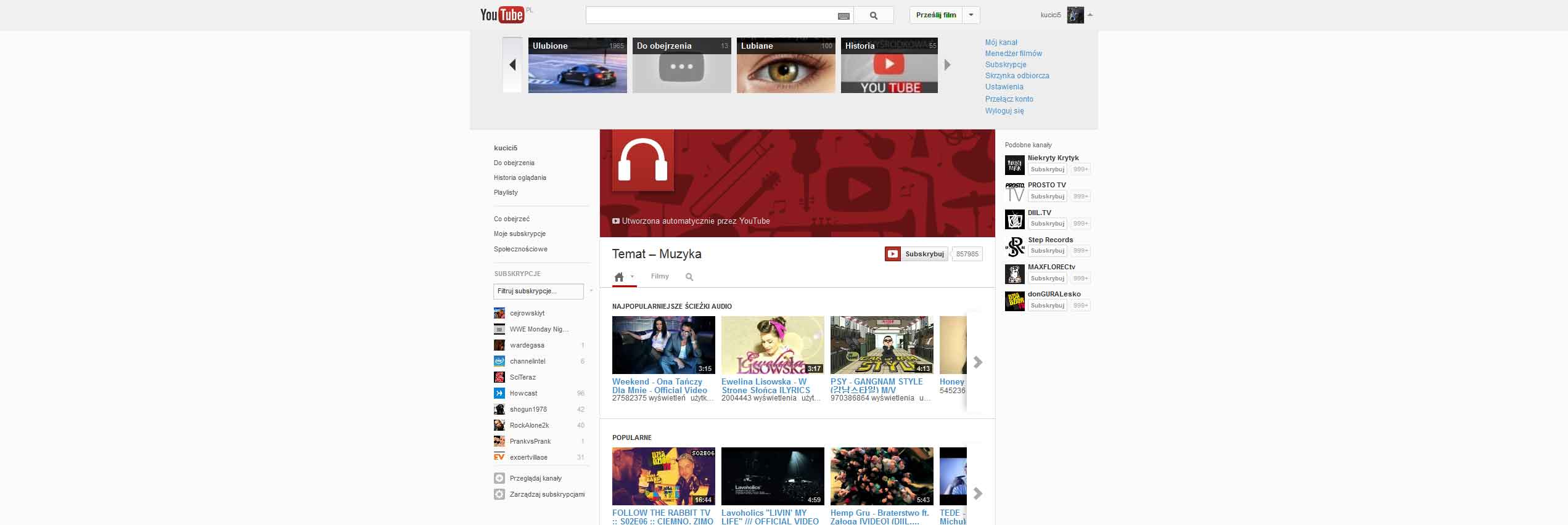Open the MAXFLORECtv channel icon

(x=1015, y=274)
